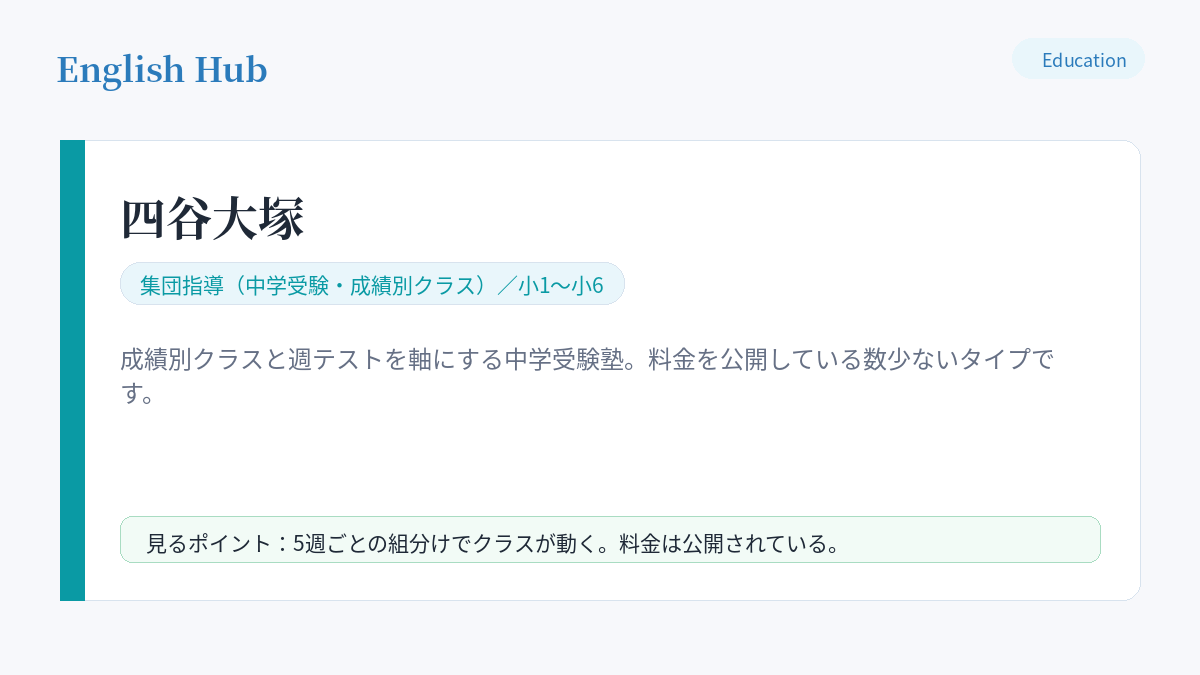
Task: Click the description paragraph about 中学受験塾
Action: point(588,376)
